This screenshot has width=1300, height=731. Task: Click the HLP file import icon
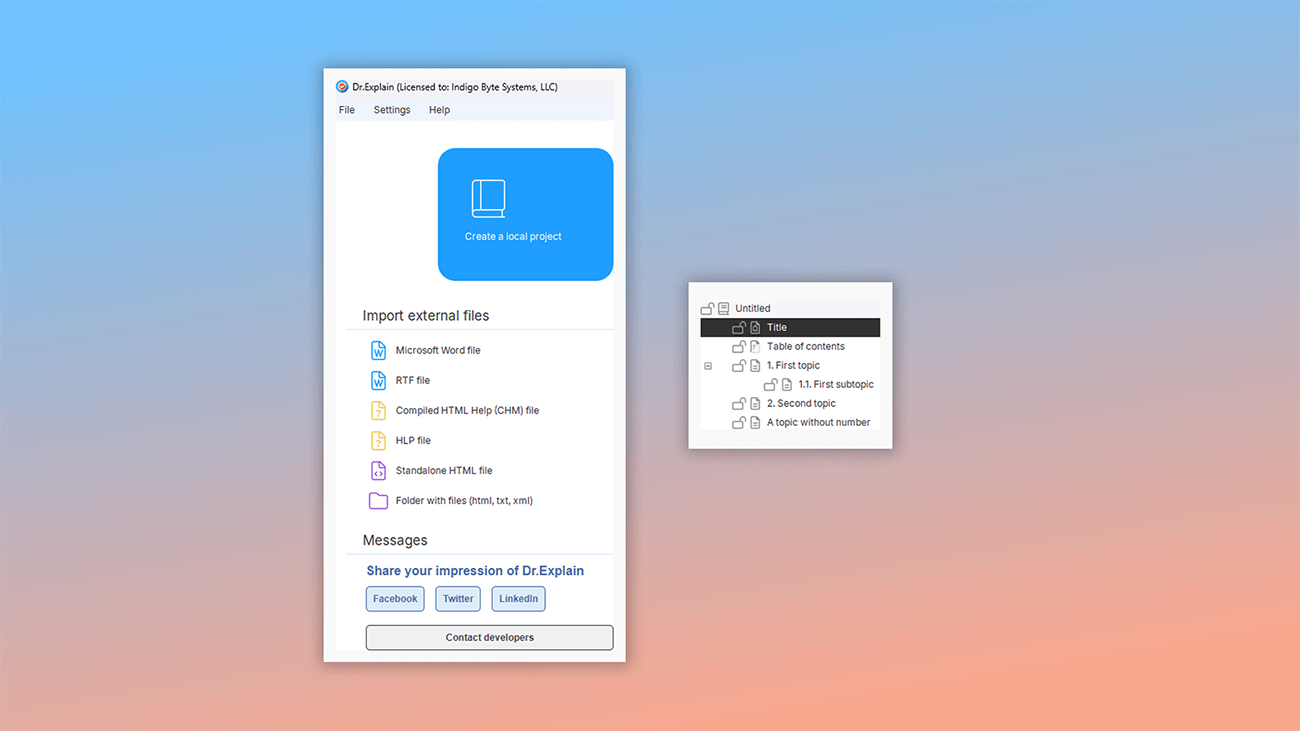[x=378, y=440]
